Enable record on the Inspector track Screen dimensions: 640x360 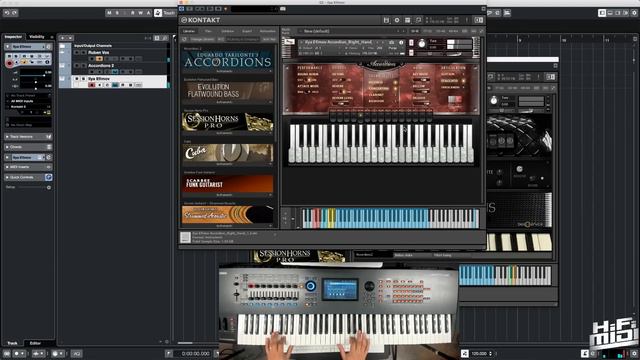[x=9, y=63]
